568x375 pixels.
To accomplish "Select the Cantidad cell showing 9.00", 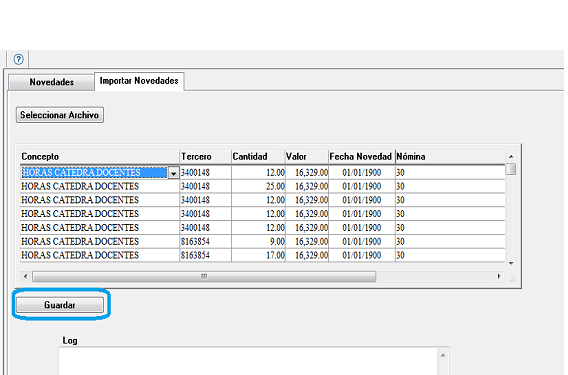I will [258, 241].
